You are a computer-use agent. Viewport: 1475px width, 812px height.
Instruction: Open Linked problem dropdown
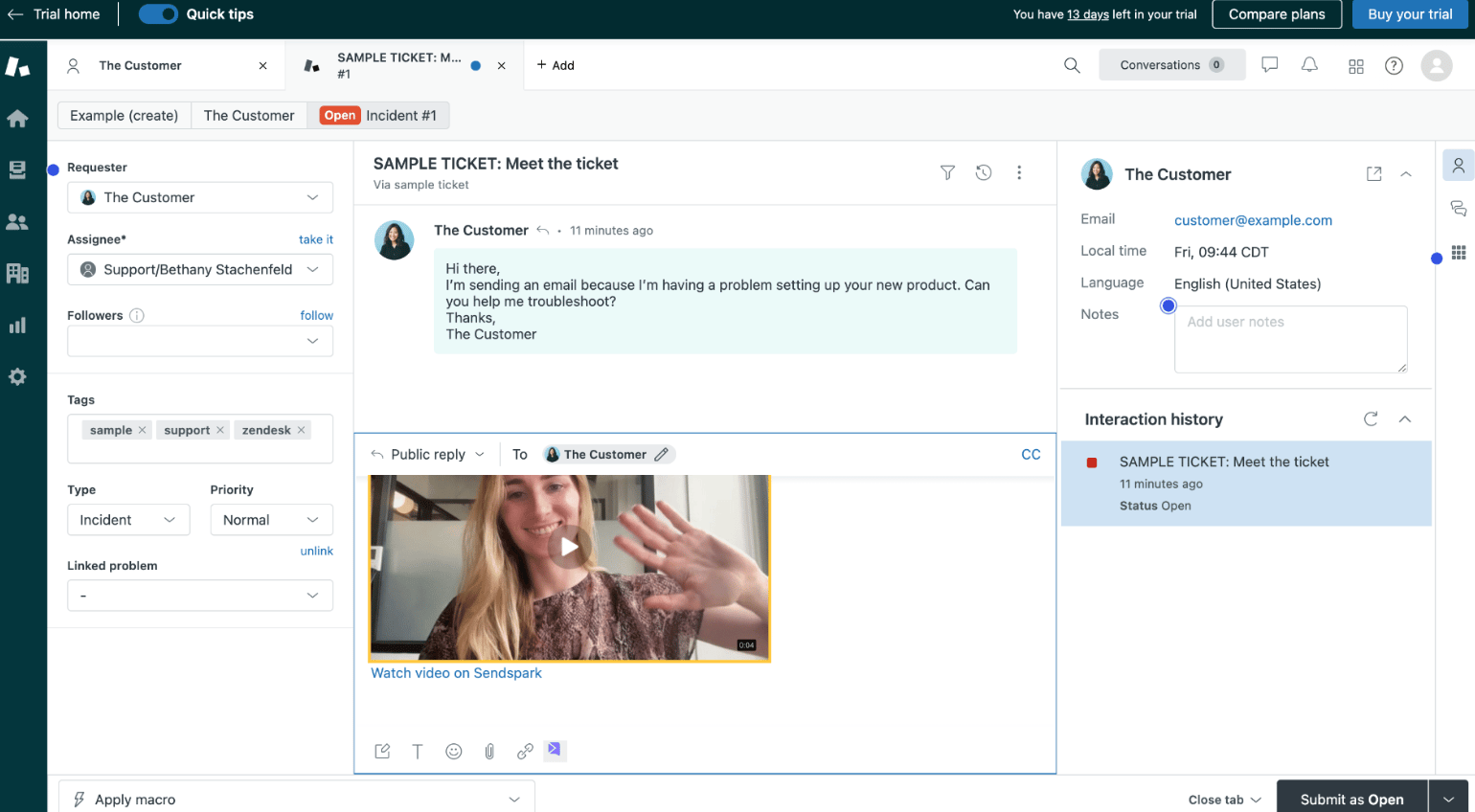[200, 596]
